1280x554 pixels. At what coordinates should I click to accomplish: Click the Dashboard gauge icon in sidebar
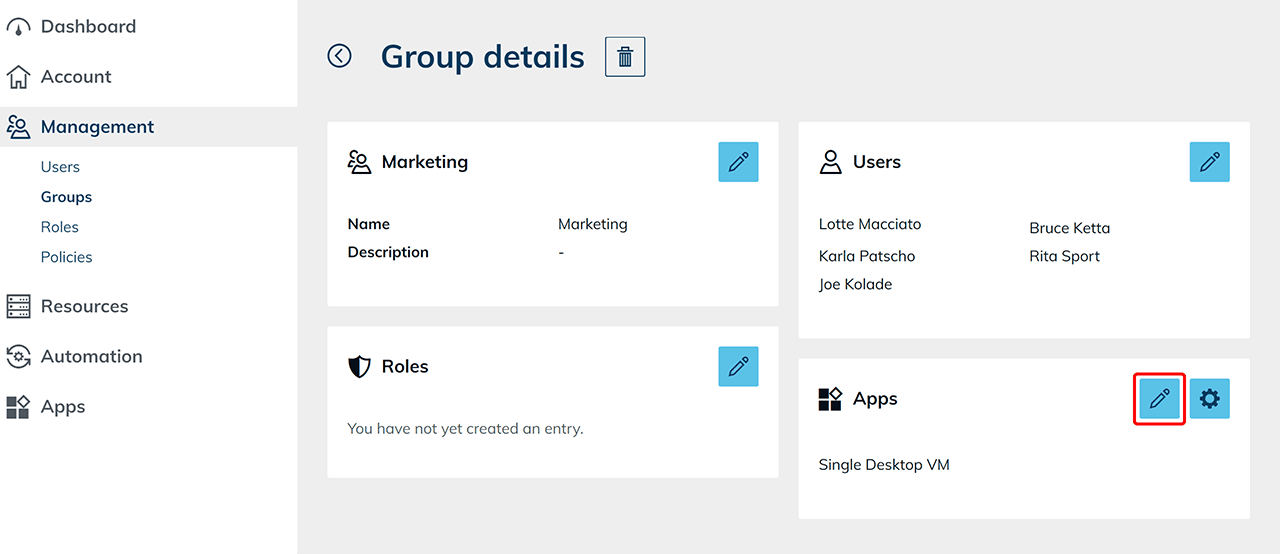point(18,27)
